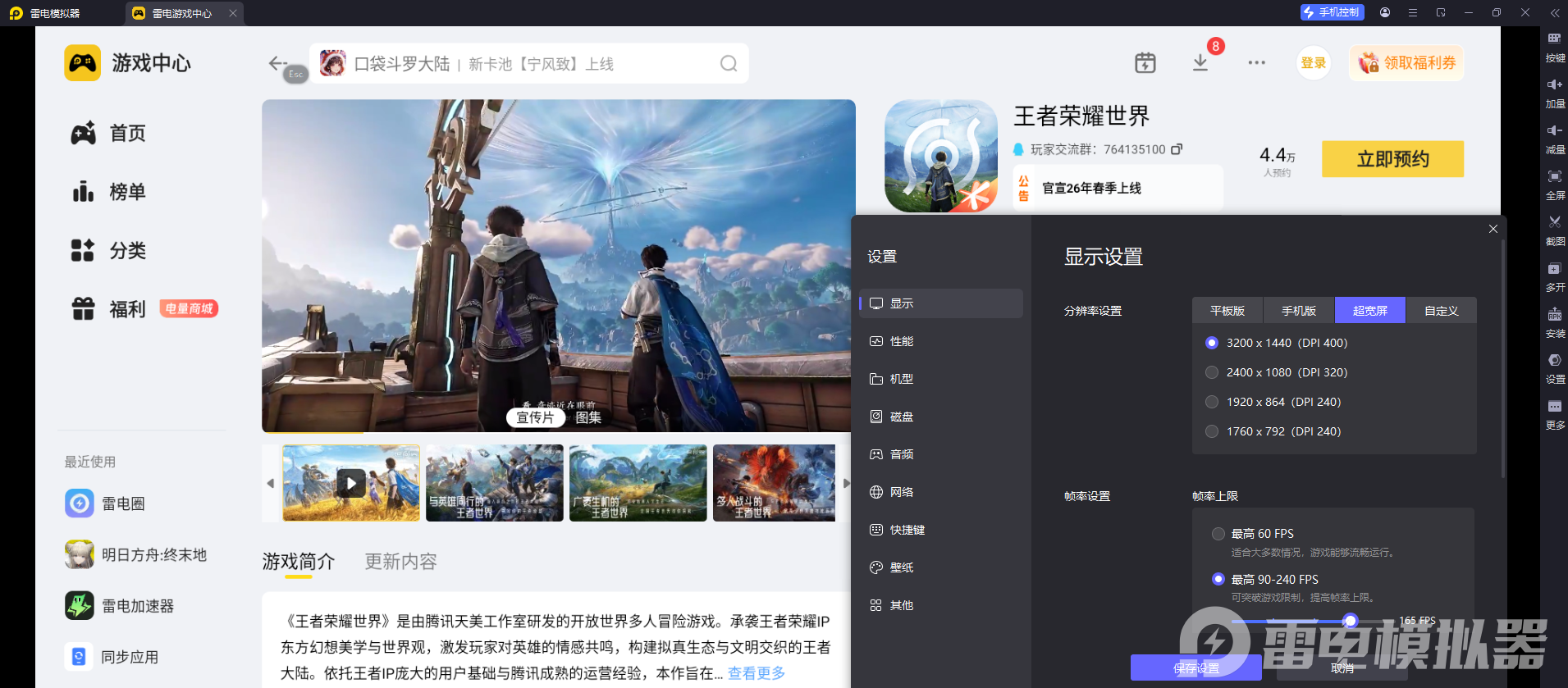Close the 设置 settings dialog

click(x=1493, y=229)
